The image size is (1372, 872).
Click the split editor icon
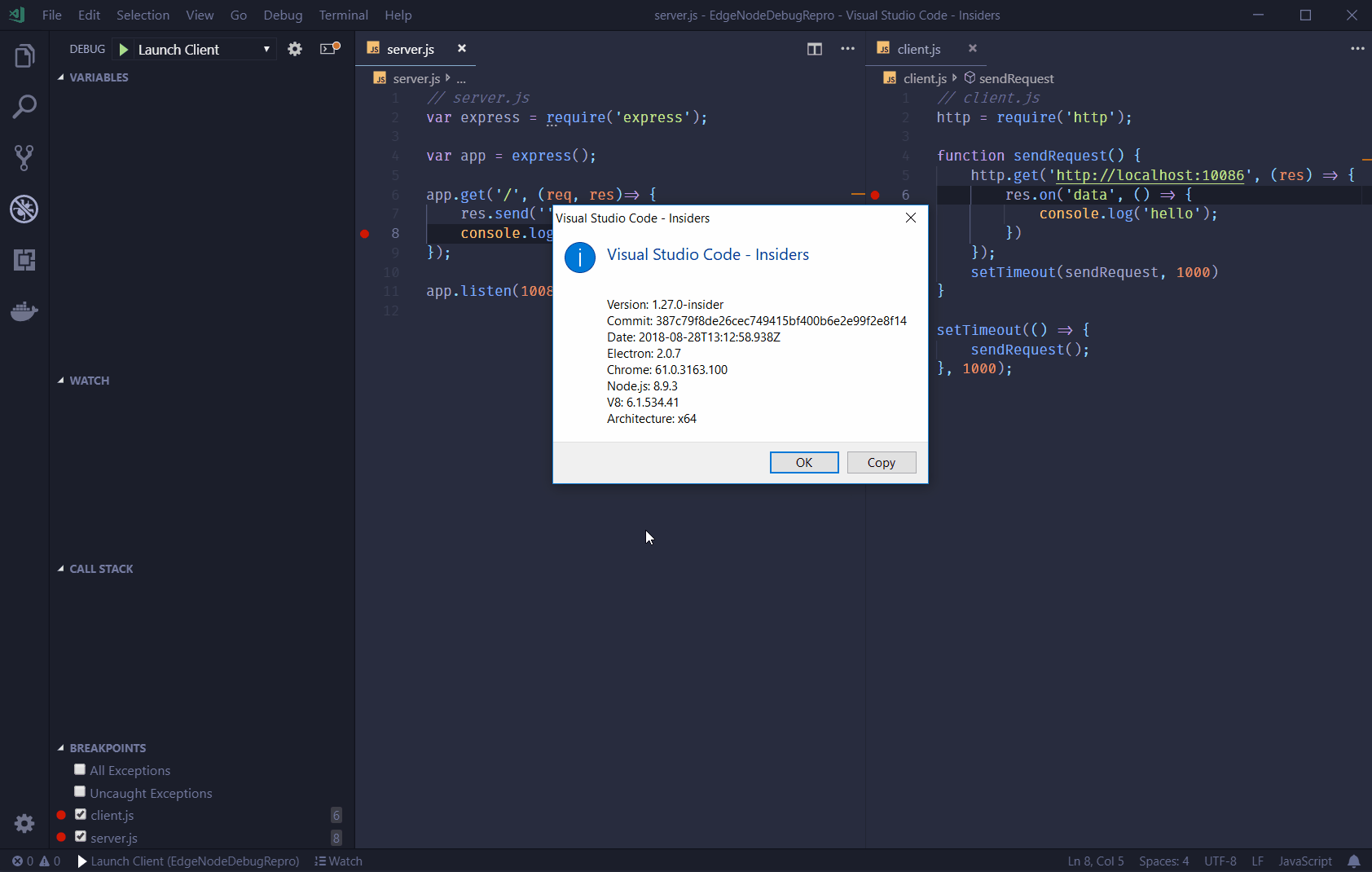point(815,49)
